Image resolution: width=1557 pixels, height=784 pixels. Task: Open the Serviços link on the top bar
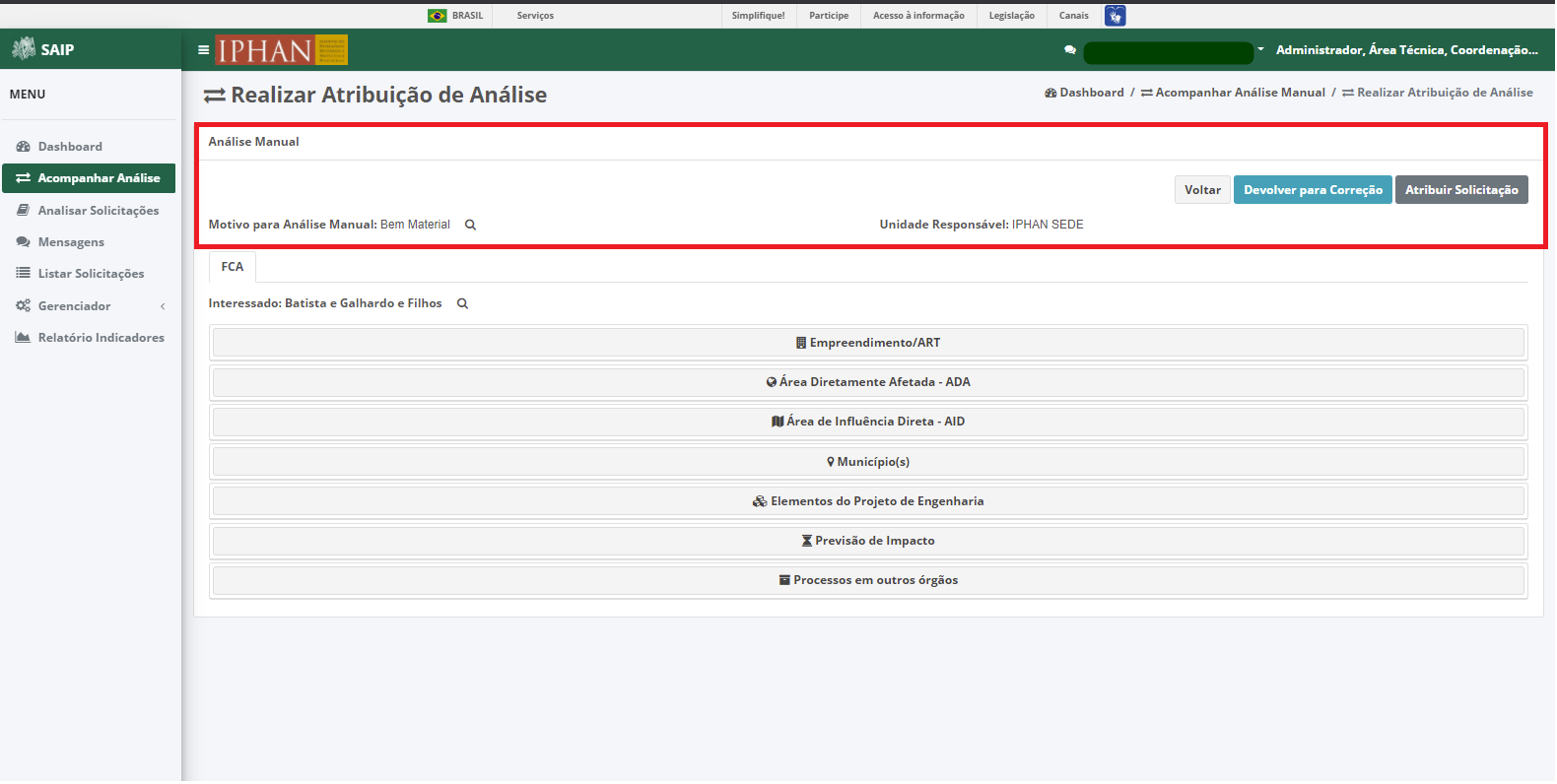(535, 16)
